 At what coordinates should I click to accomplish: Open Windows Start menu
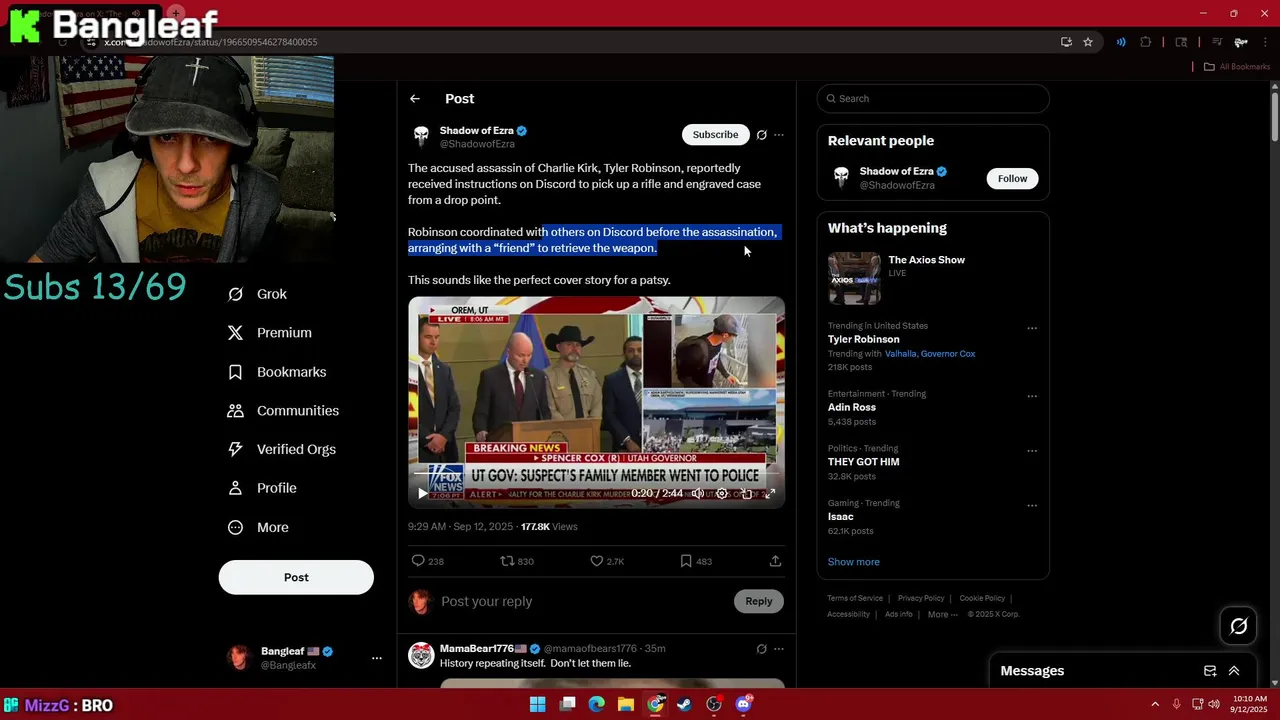[x=538, y=705]
